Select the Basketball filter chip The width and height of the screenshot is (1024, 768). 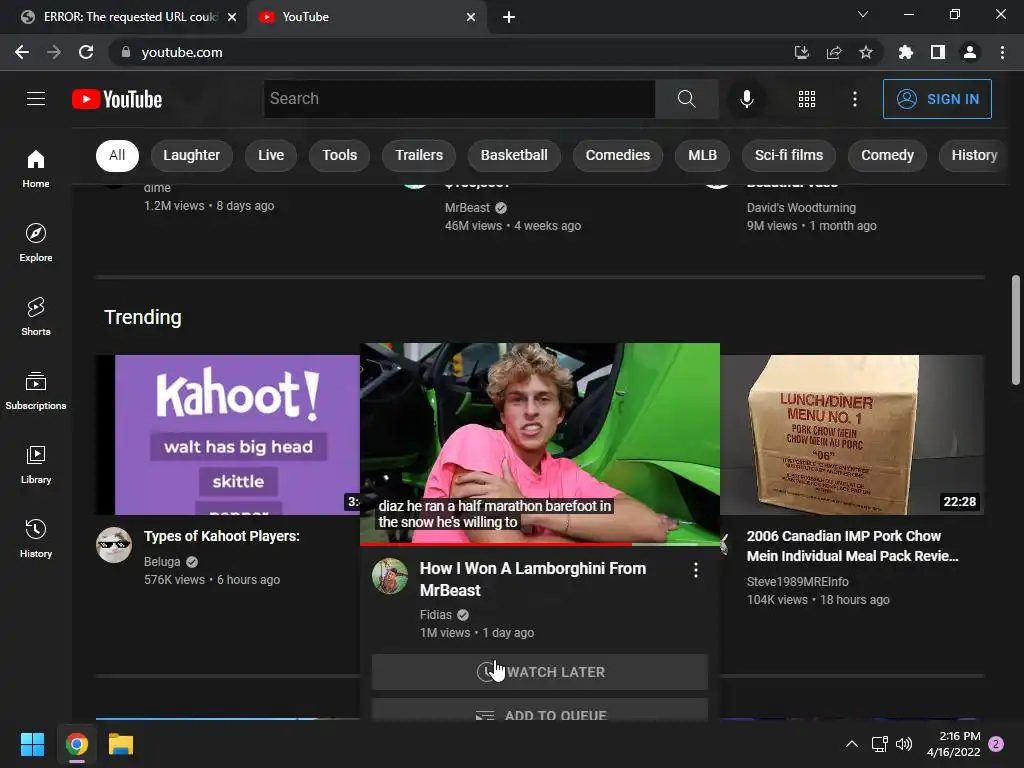pos(514,155)
